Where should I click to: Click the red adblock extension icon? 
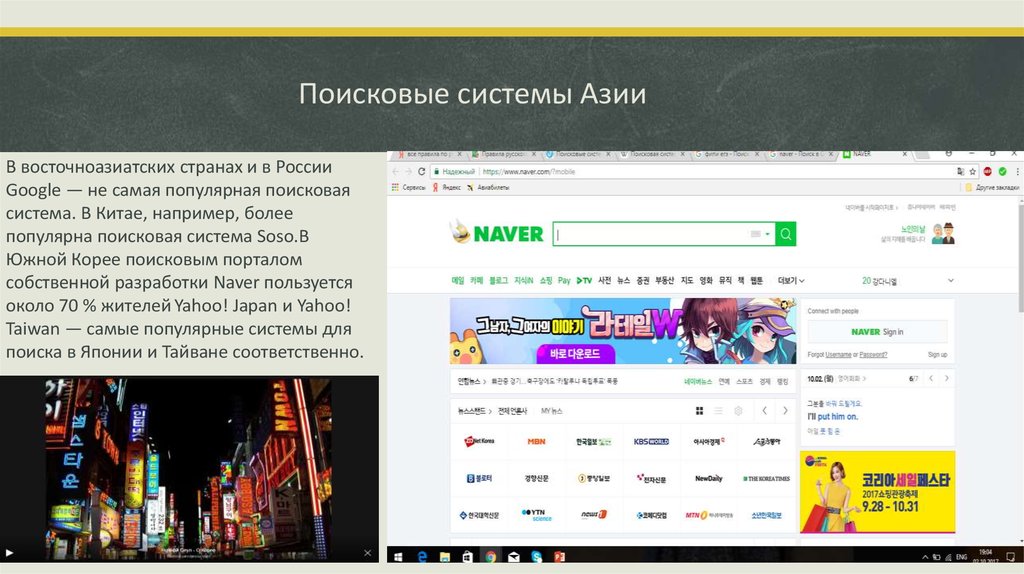[x=987, y=172]
